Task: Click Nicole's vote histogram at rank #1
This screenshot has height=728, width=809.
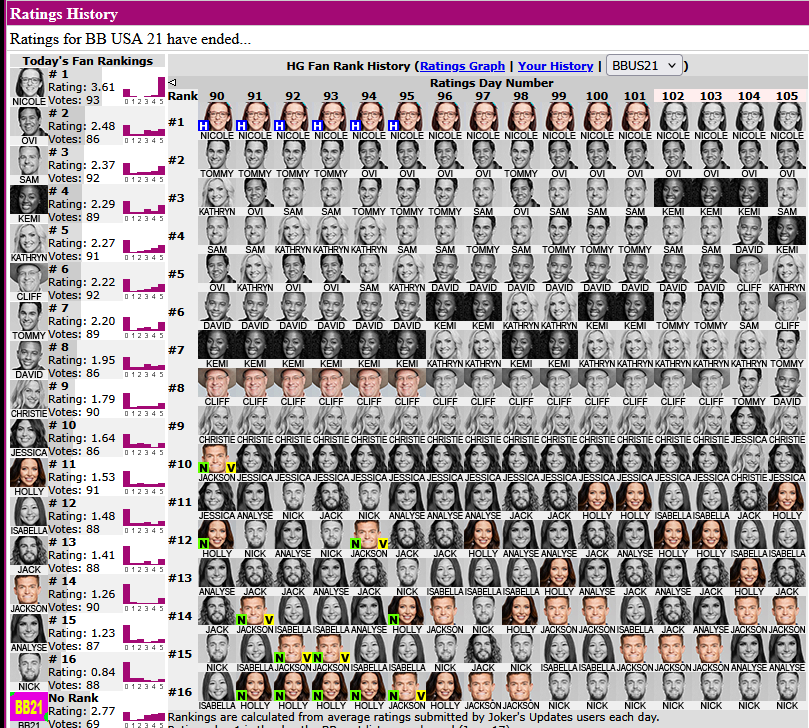Action: [144, 90]
